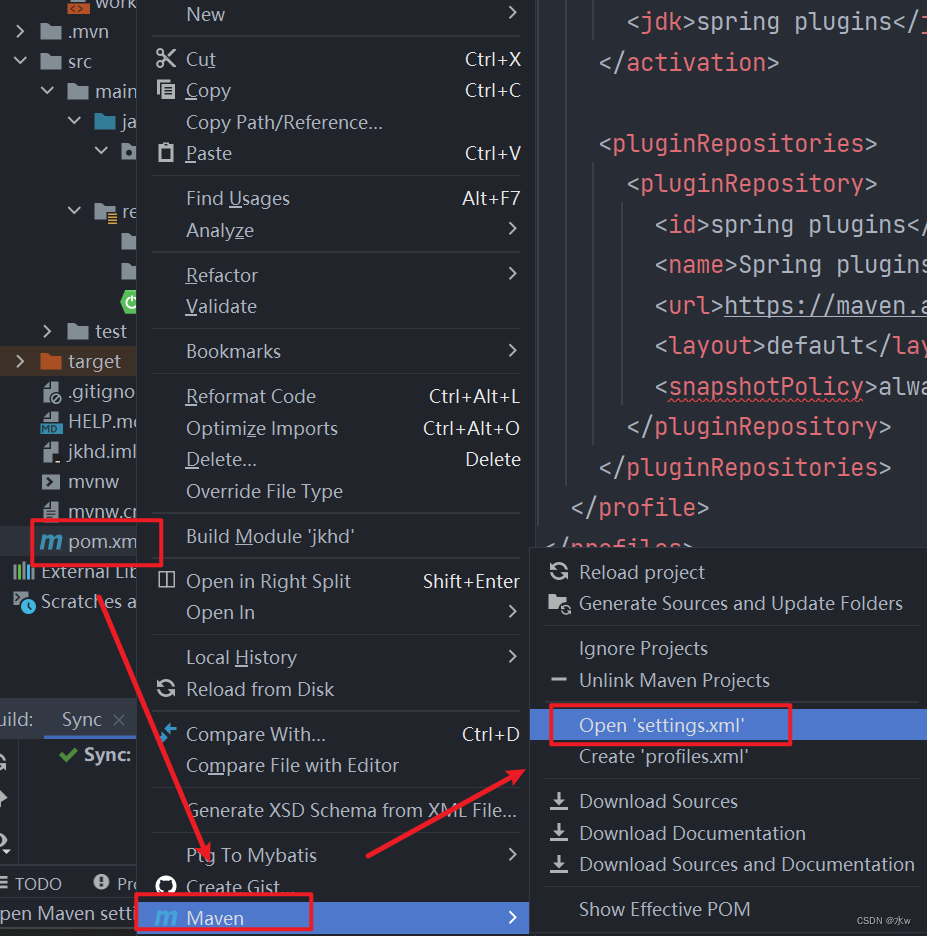Click the External Libraries icon

coord(23,571)
